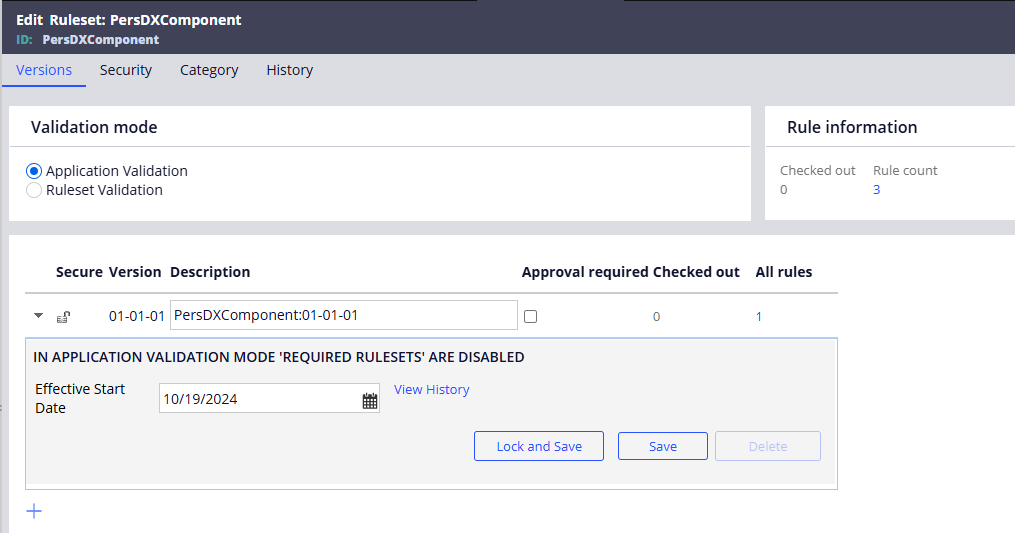Open the calendar date picker icon
1015x533 pixels.
pyautogui.click(x=369, y=400)
